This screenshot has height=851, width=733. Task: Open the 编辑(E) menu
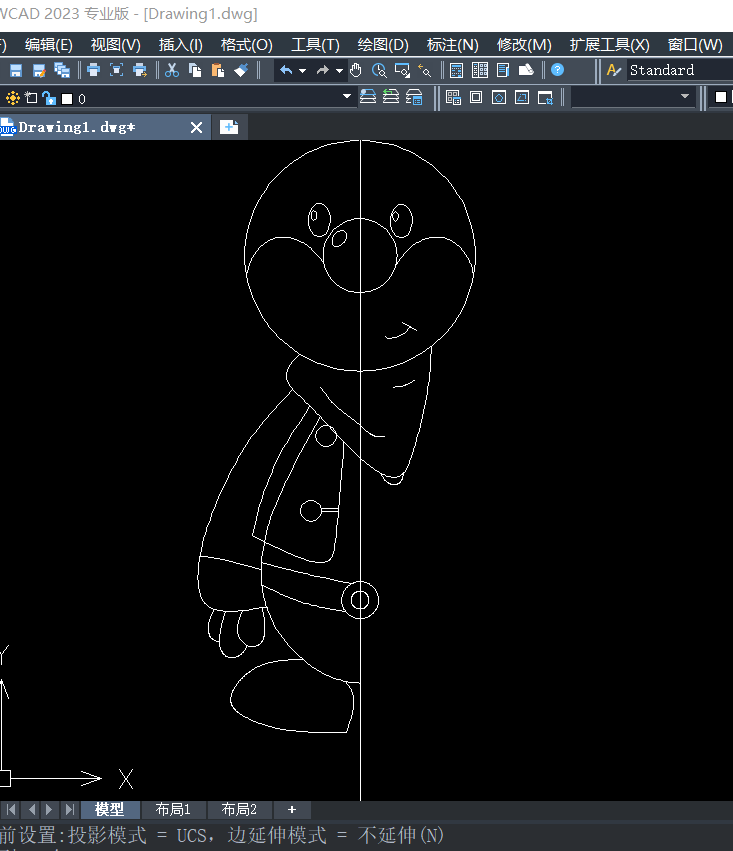(x=49, y=45)
